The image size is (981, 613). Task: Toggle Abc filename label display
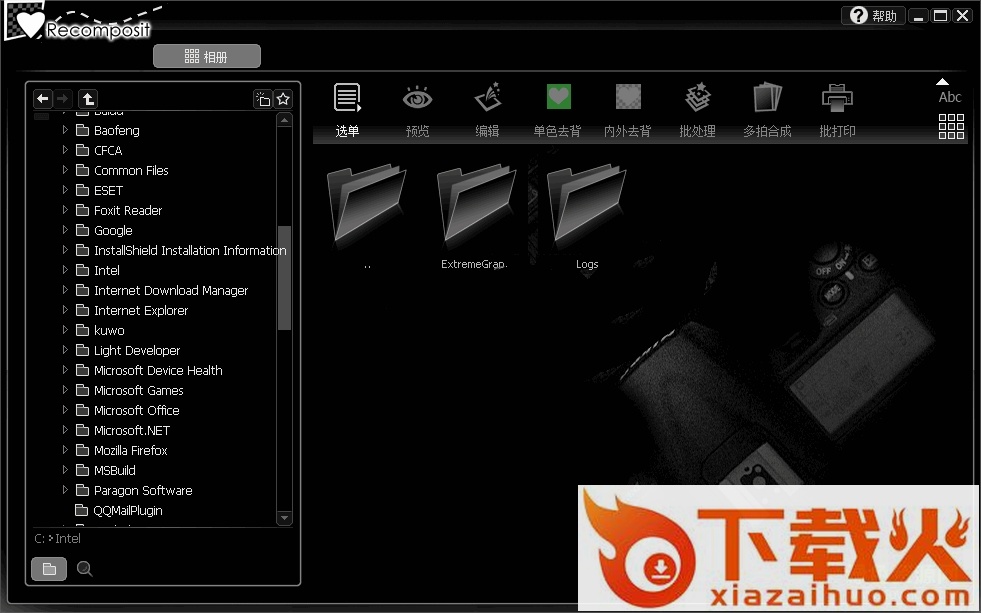[949, 92]
